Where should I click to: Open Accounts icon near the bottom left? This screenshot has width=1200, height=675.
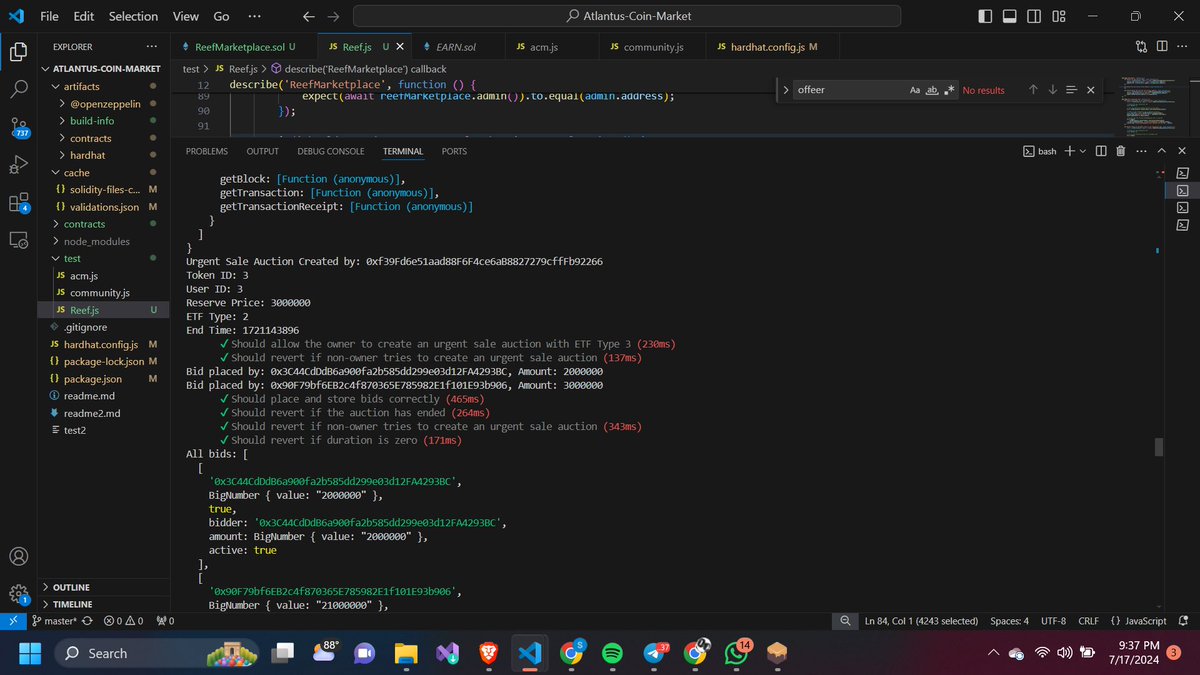(x=18, y=556)
